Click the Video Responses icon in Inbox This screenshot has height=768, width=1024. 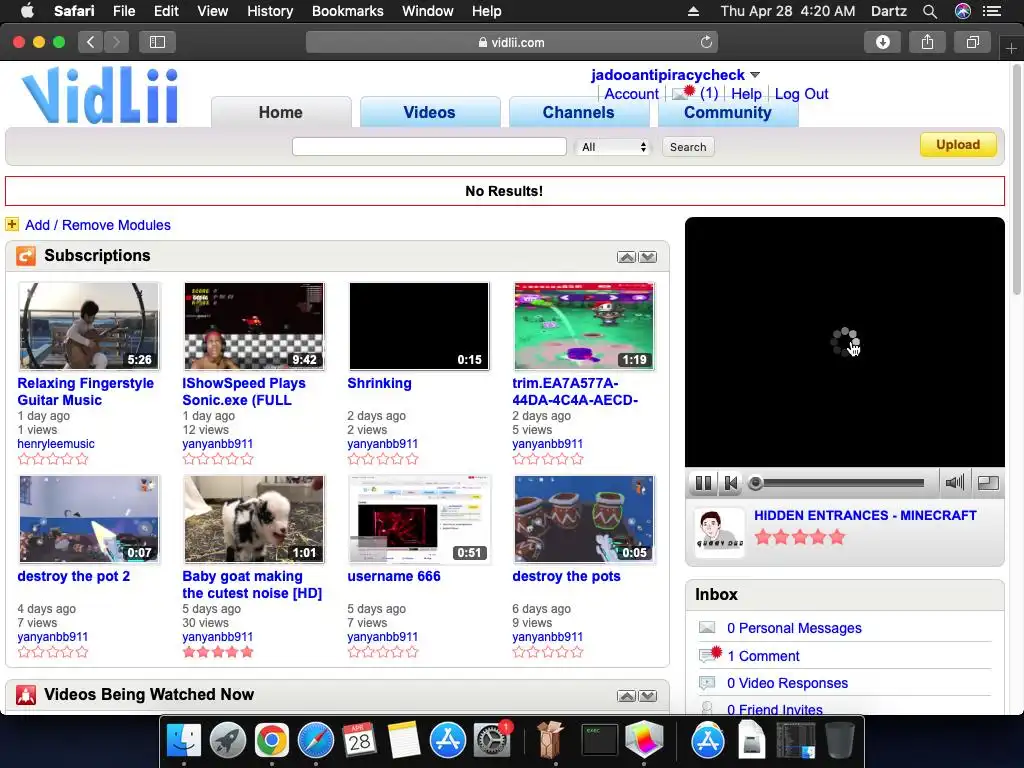tap(707, 683)
